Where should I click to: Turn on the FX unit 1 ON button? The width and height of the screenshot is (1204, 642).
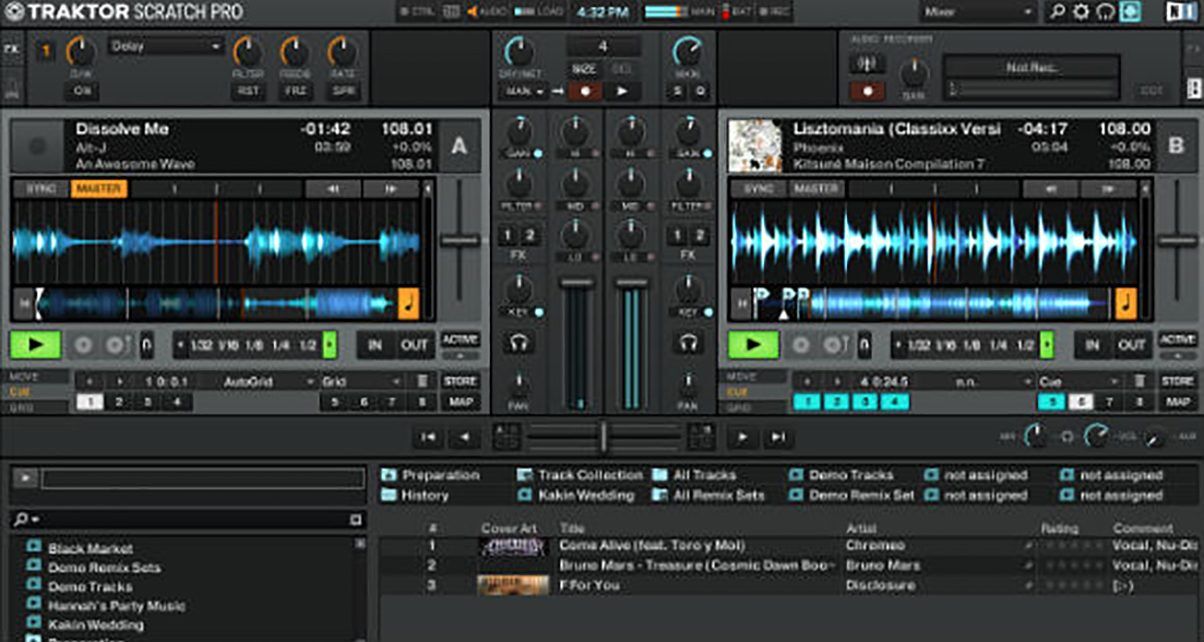point(80,91)
